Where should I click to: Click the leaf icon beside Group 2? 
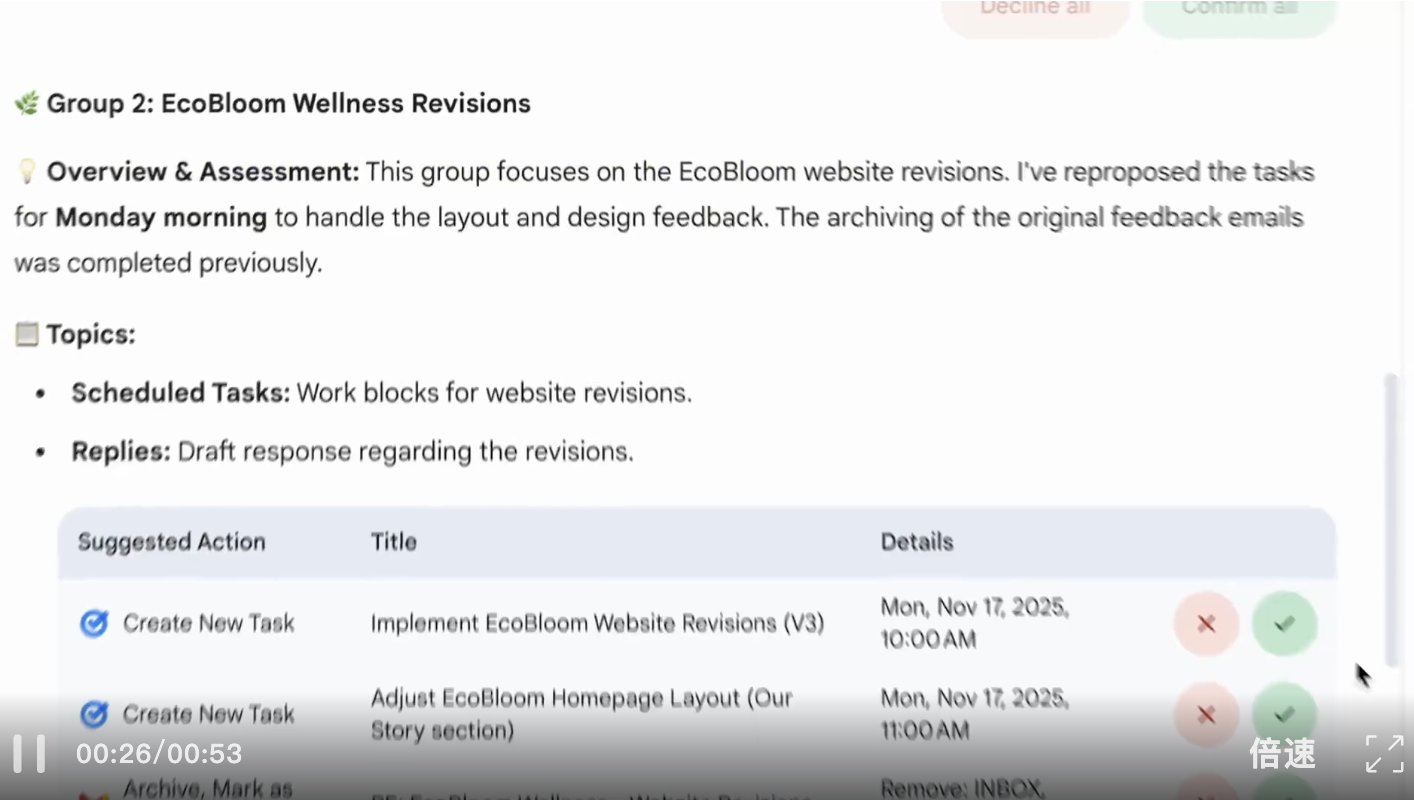click(27, 103)
